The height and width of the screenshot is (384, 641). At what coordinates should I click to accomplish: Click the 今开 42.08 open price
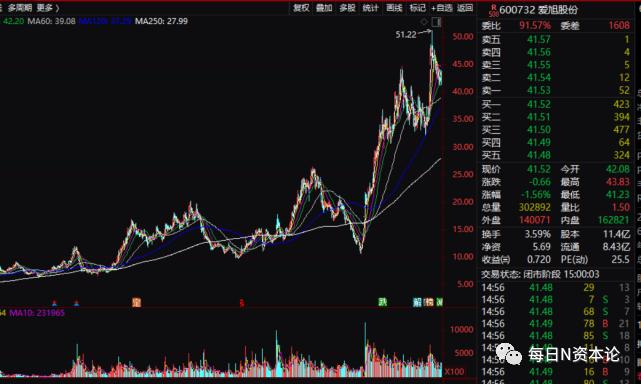pyautogui.click(x=618, y=169)
